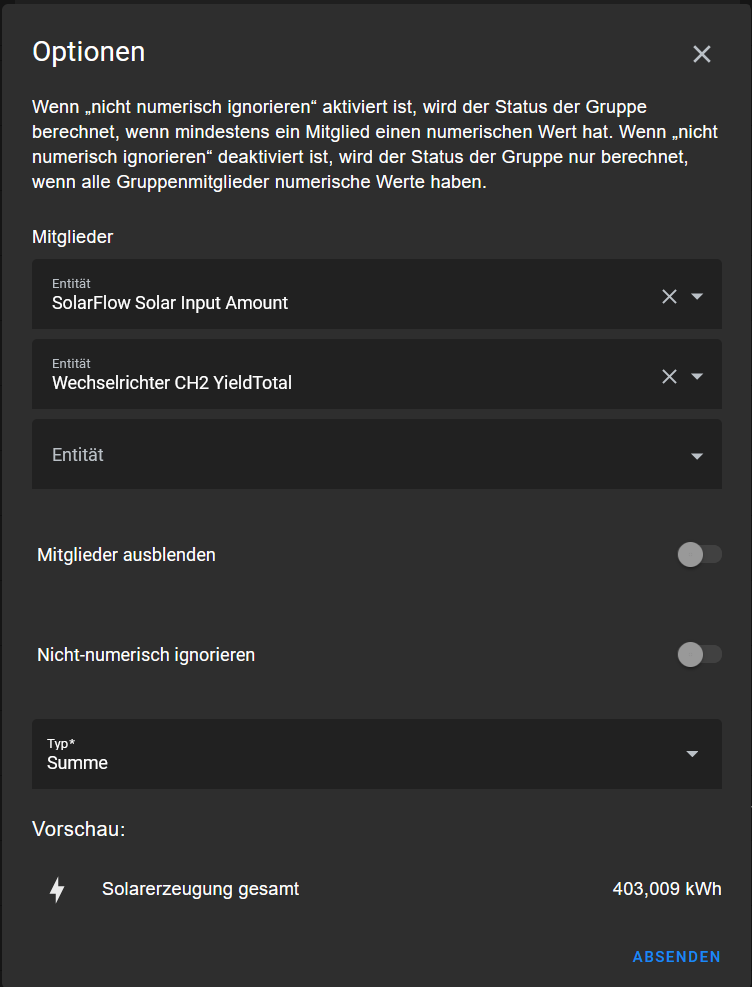
Task: Expand the Wechselrichter entity dropdown arrow
Action: pos(698,376)
